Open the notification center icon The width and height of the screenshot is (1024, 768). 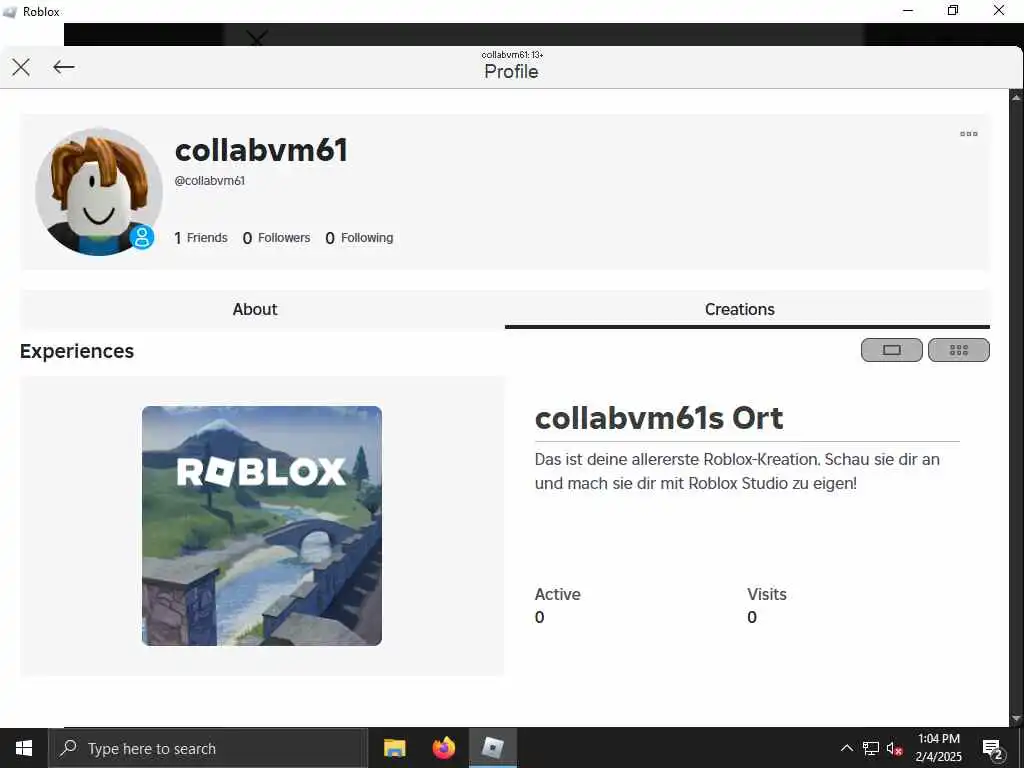tap(993, 748)
